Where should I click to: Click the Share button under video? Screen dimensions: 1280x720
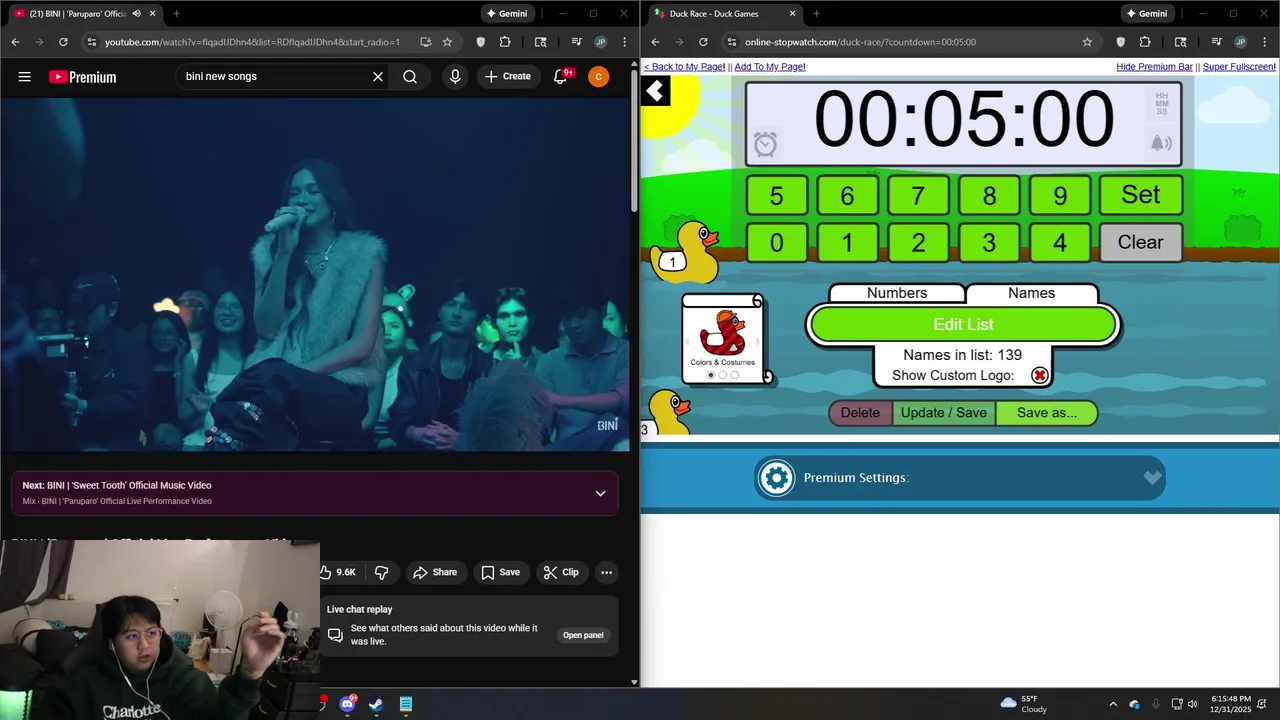click(435, 572)
